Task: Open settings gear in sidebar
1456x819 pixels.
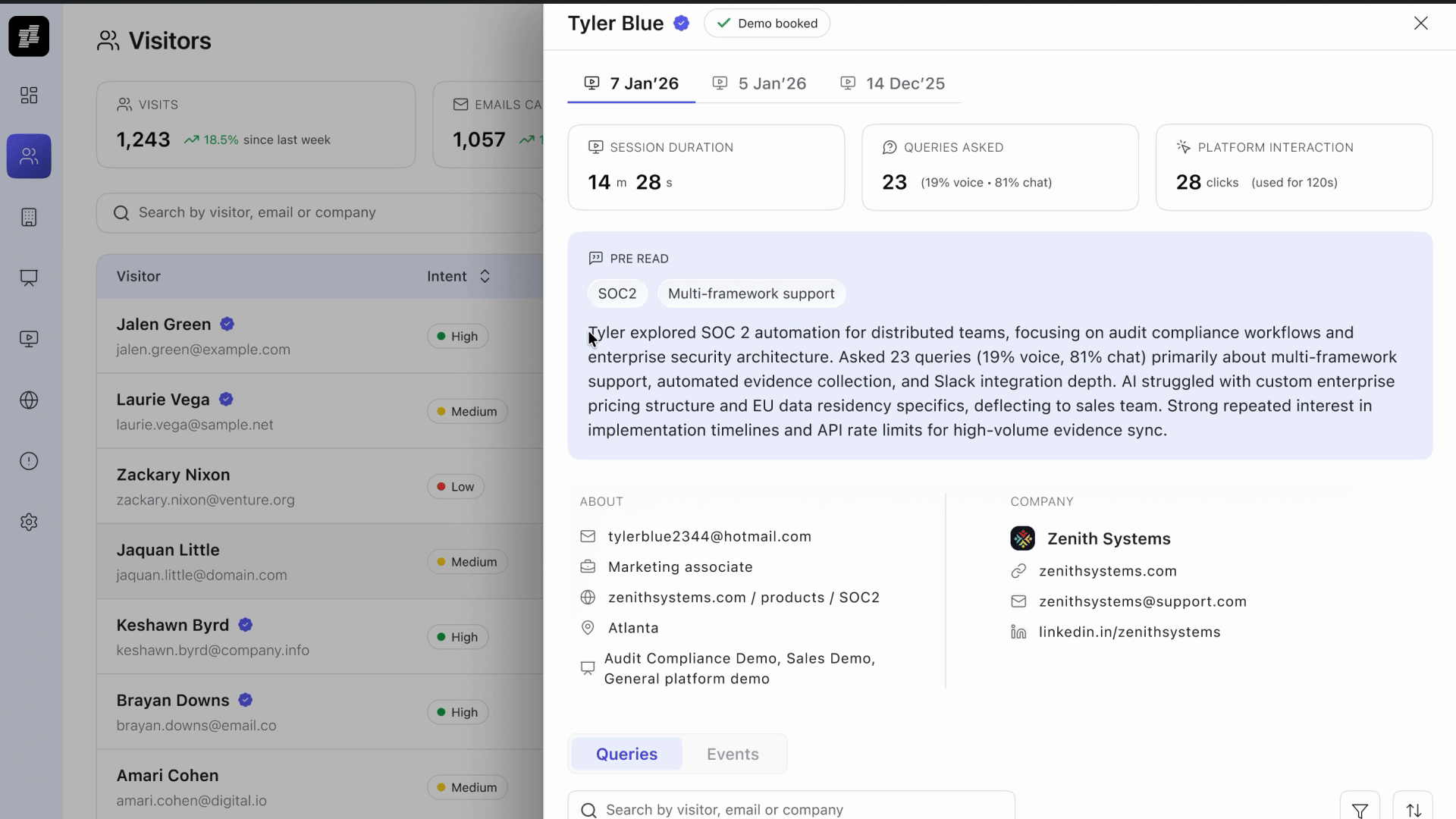Action: pyautogui.click(x=29, y=522)
